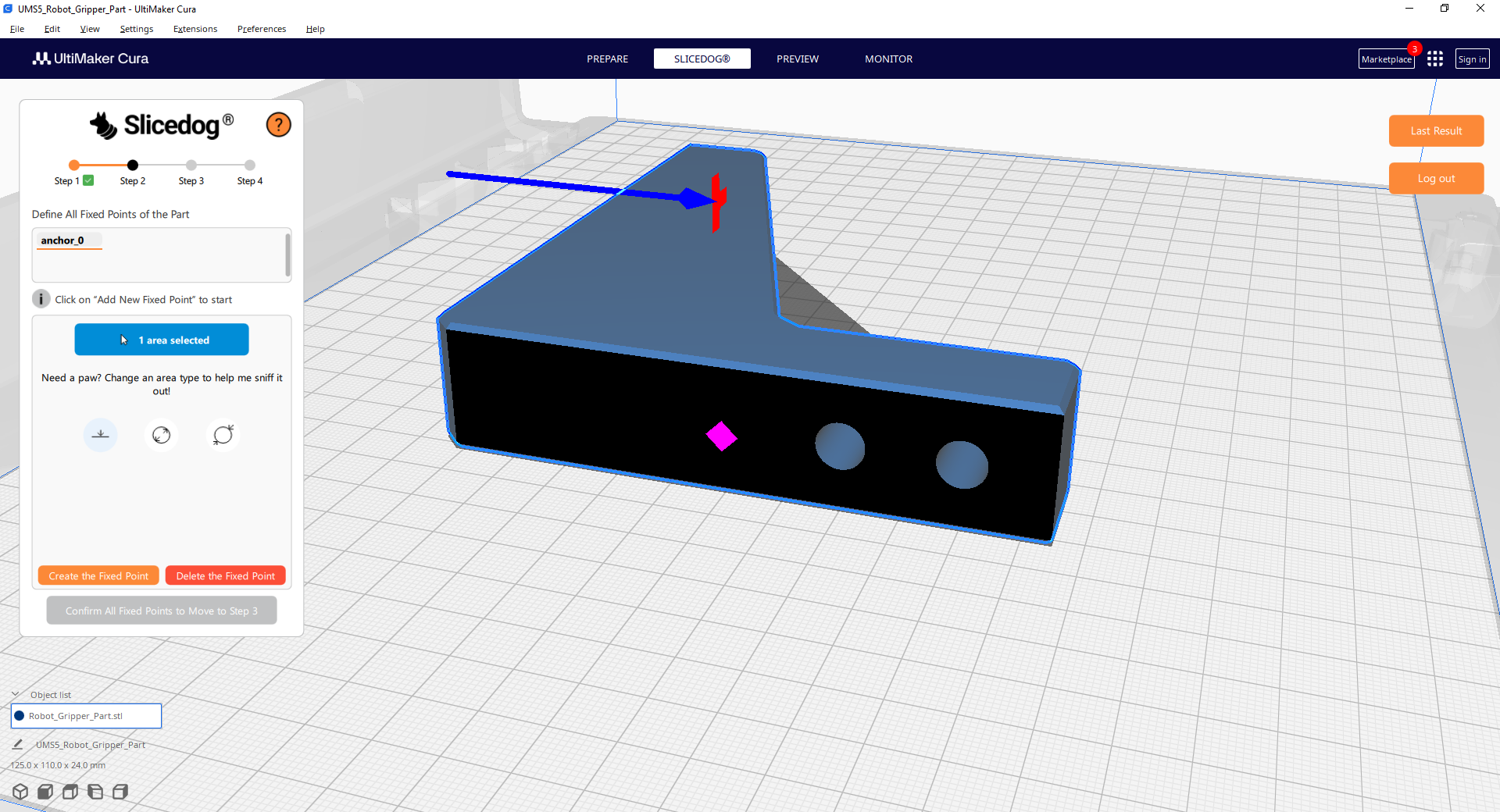Click the Step 1 green checkmark
The height and width of the screenshot is (812, 1500).
(x=88, y=180)
